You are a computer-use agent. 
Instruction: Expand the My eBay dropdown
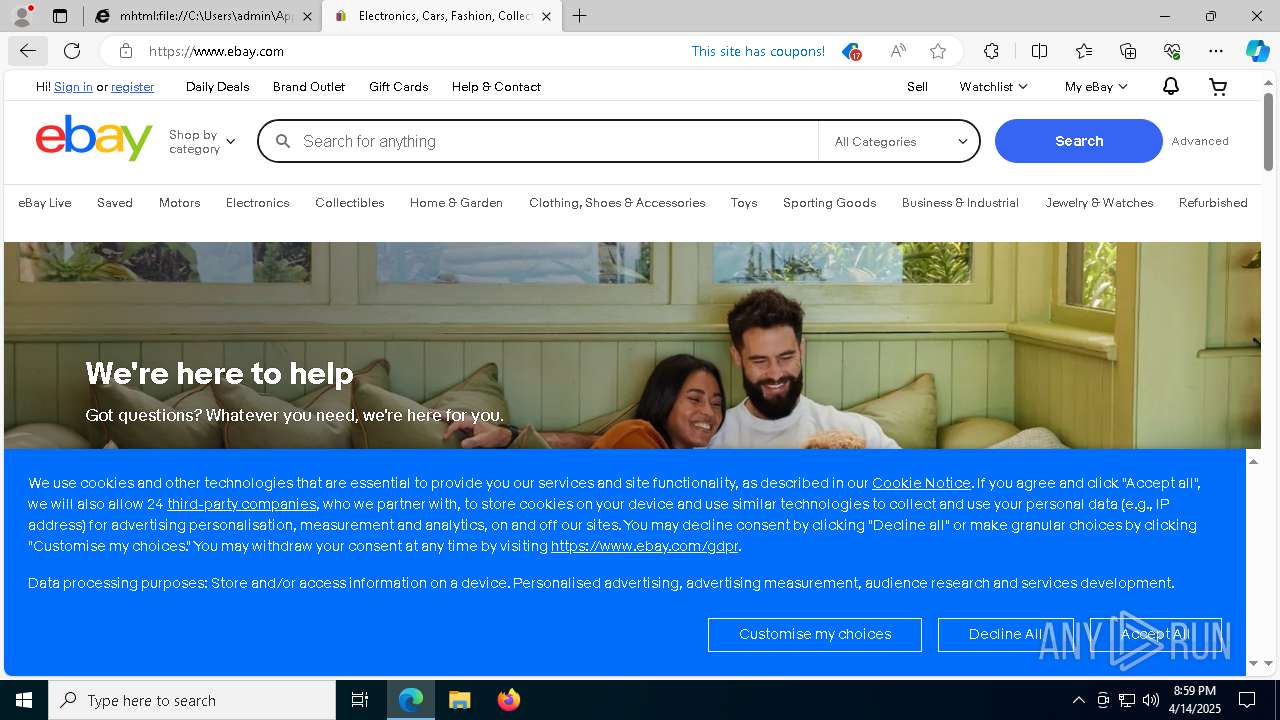[x=1096, y=87]
